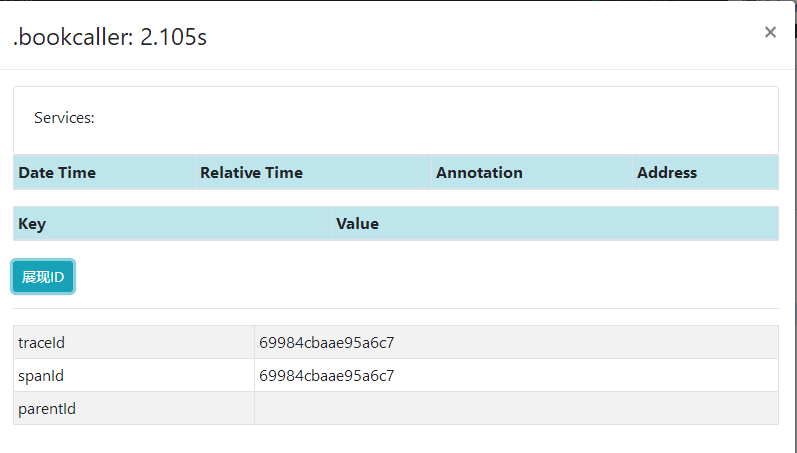Click the traceId label cell
The width and height of the screenshot is (797, 453).
click(x=42, y=343)
